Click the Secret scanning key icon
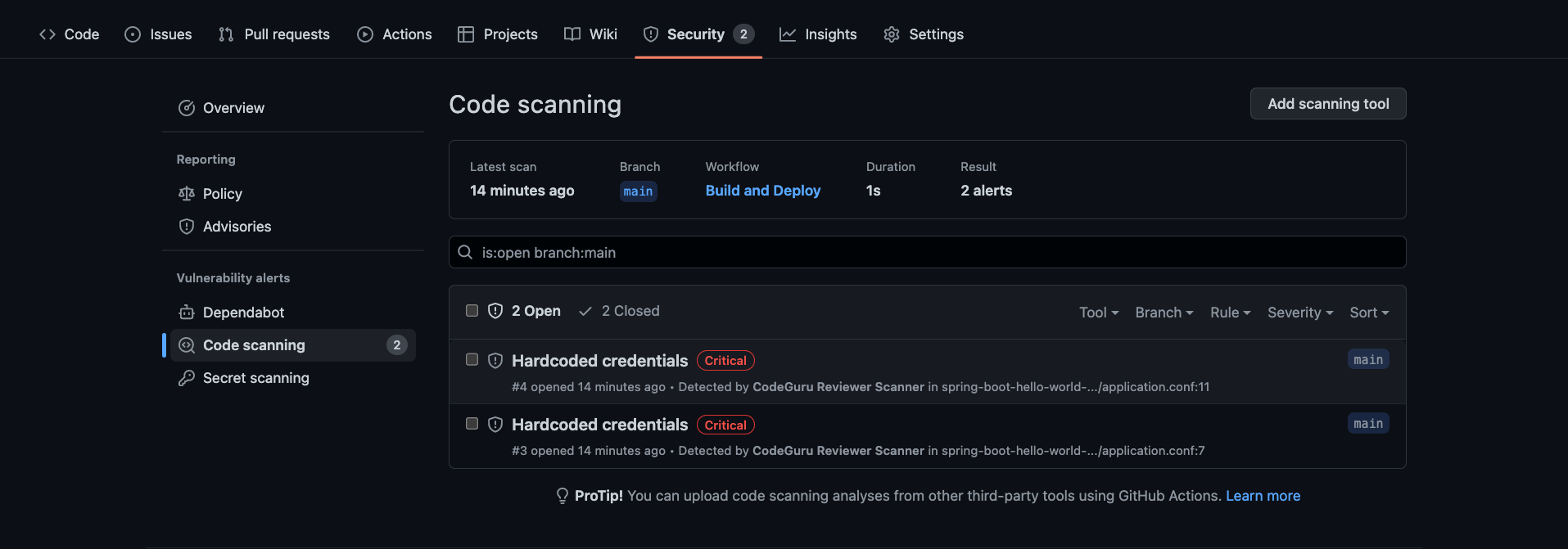 [187, 378]
